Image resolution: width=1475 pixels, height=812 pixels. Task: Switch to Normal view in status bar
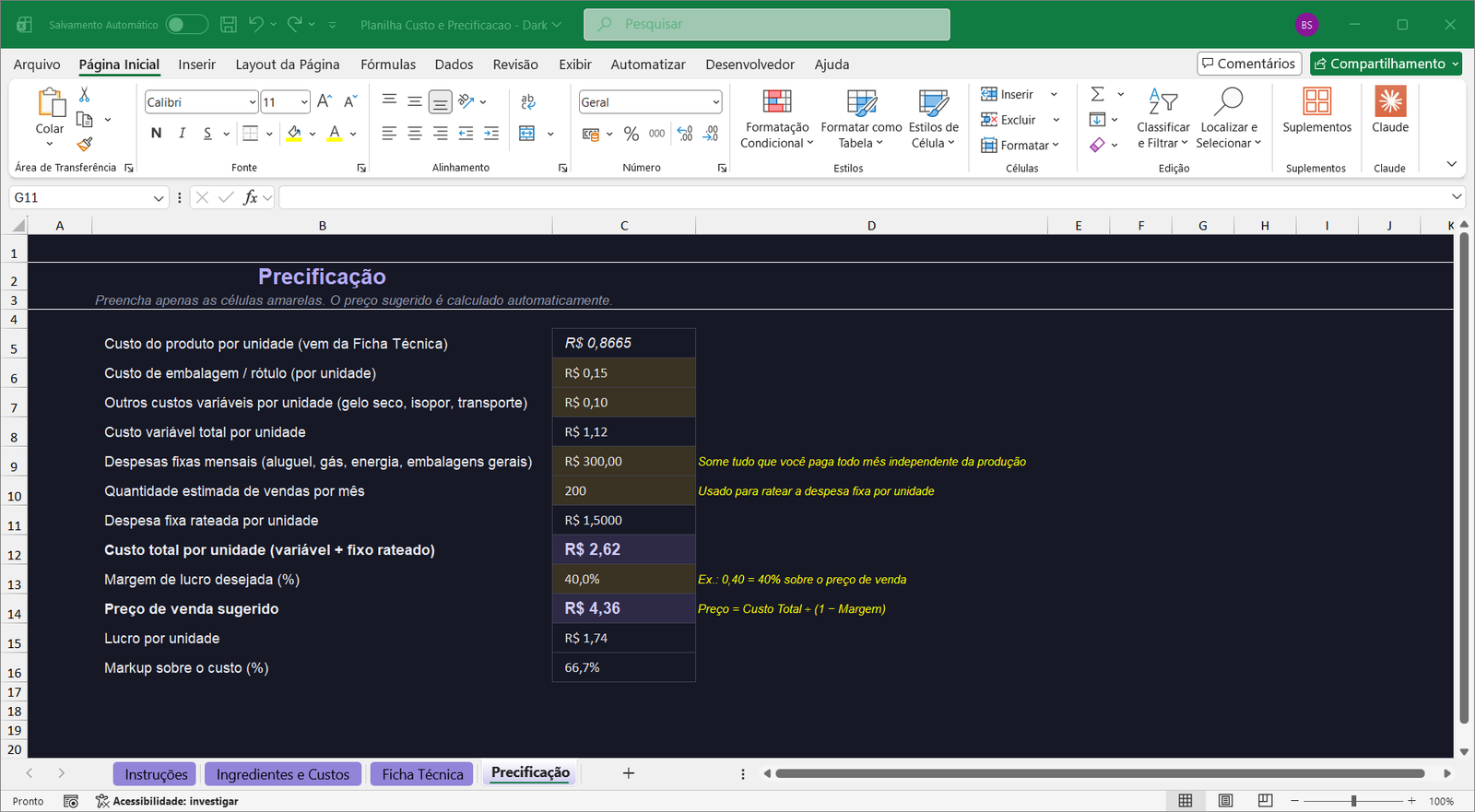coord(1186,801)
